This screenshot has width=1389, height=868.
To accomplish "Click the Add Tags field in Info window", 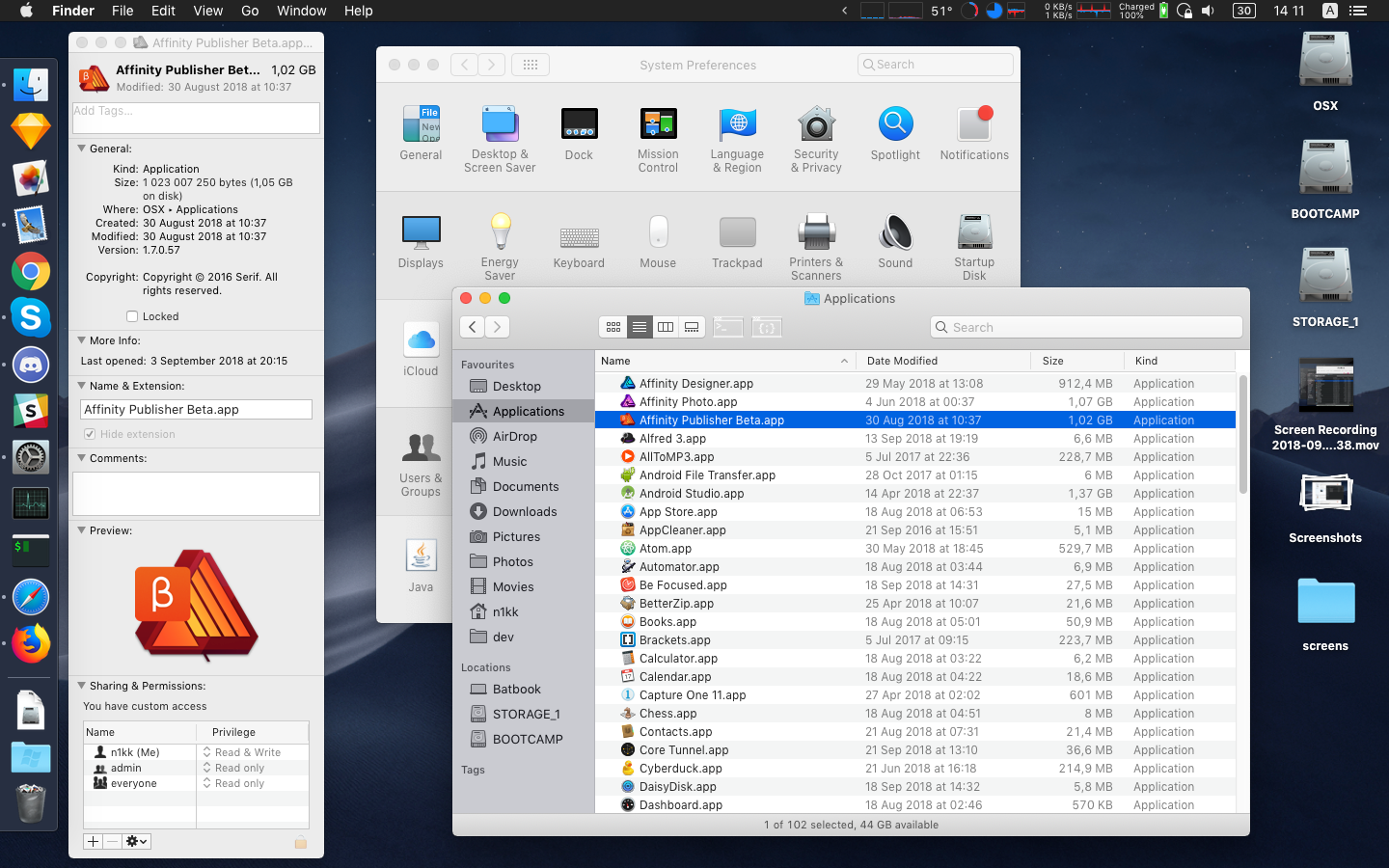I will (x=196, y=118).
